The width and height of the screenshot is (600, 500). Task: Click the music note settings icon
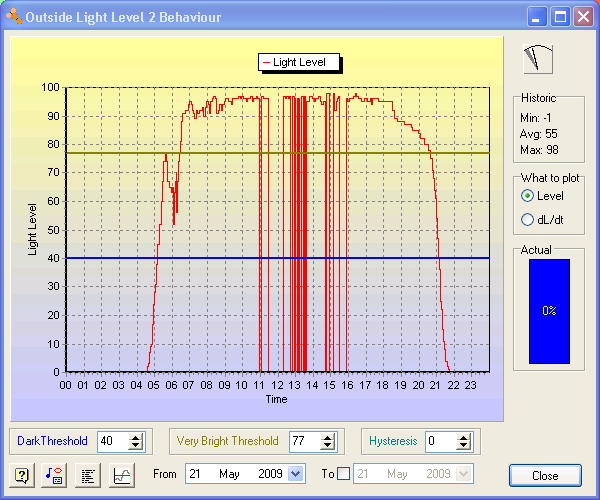[55, 475]
